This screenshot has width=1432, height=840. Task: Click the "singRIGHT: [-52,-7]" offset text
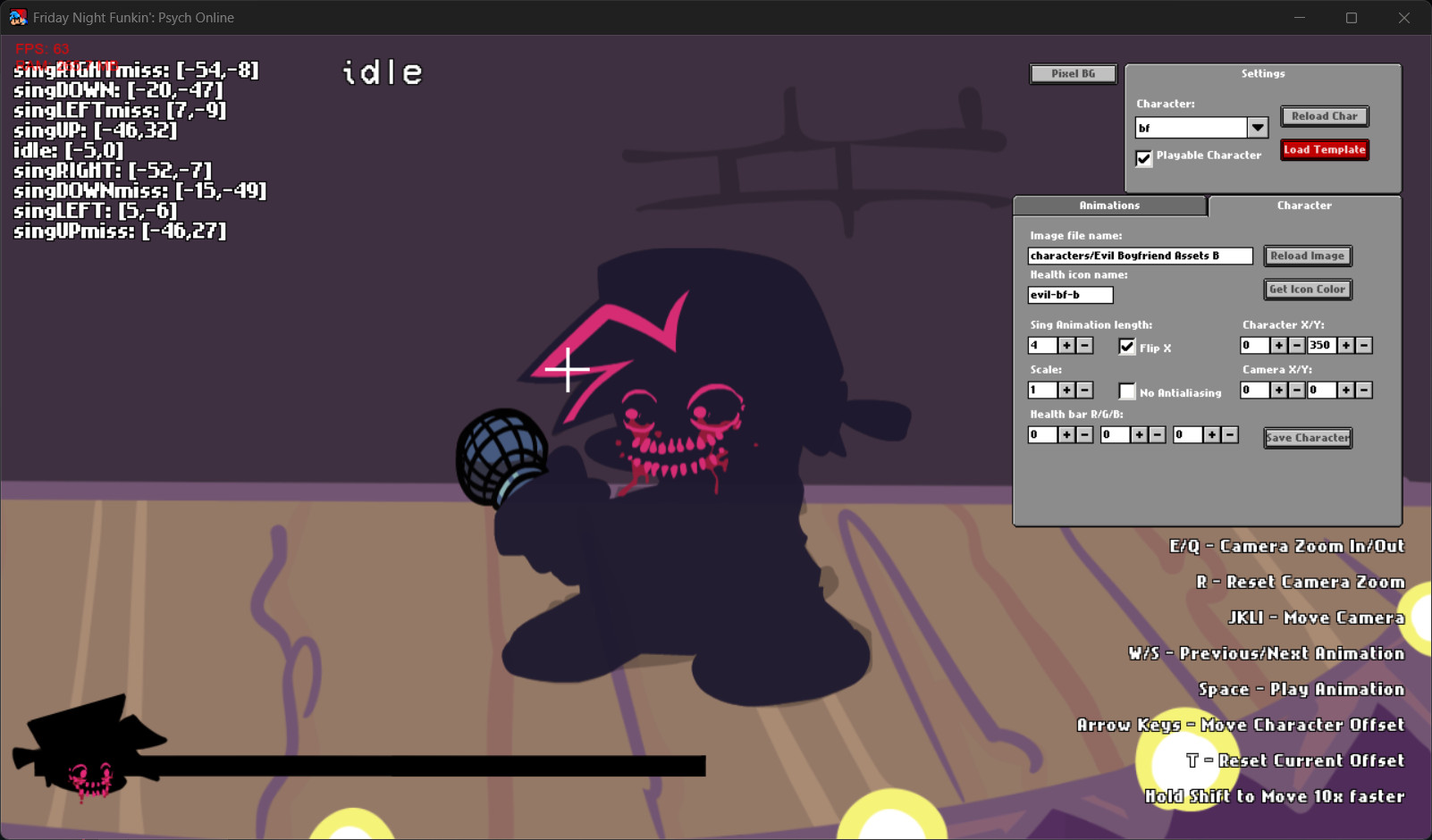tap(113, 171)
